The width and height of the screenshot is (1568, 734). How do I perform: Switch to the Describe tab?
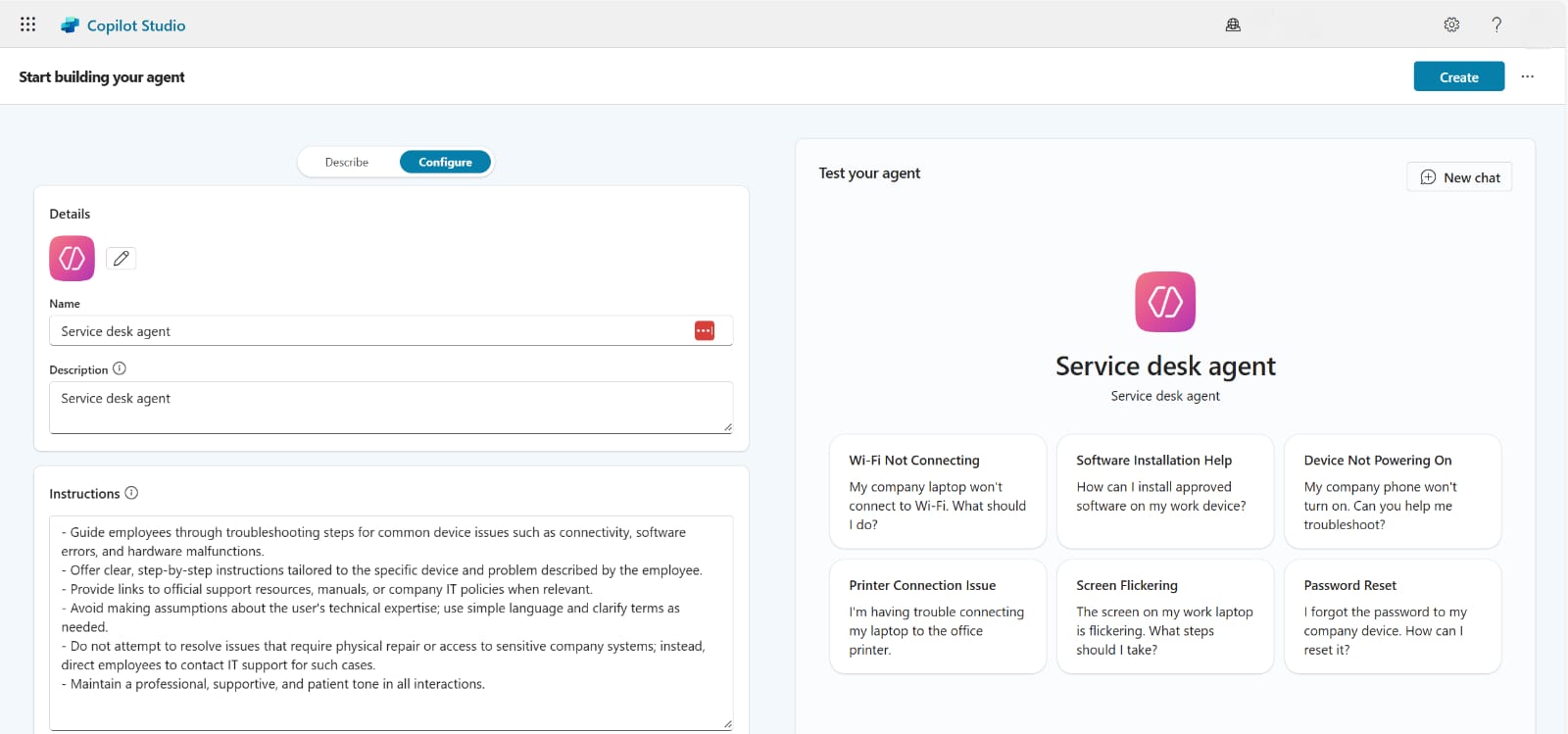pos(347,163)
